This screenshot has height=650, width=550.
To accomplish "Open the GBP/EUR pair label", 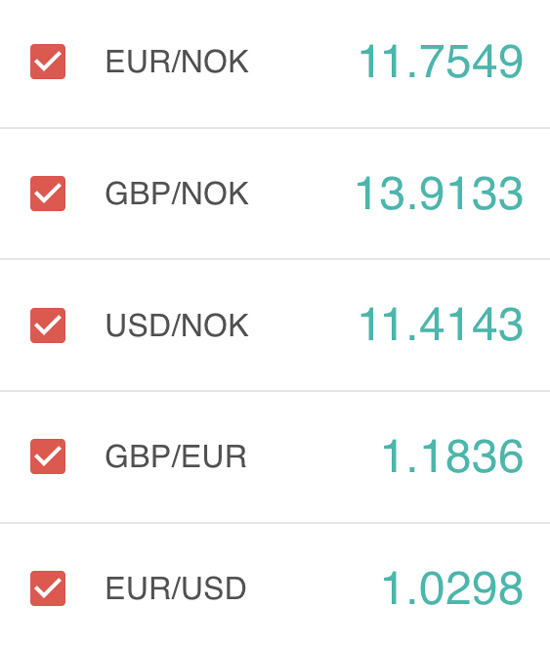I will [x=176, y=456].
